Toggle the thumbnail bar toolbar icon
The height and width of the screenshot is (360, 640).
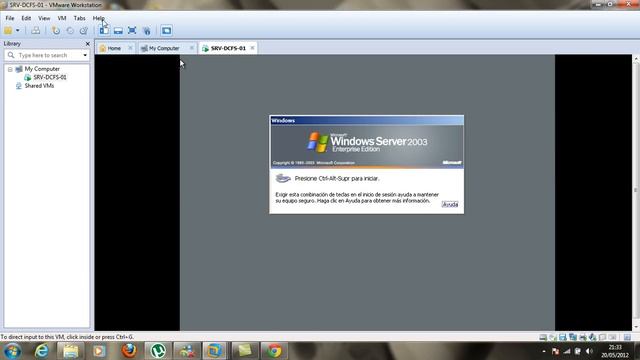[118, 31]
